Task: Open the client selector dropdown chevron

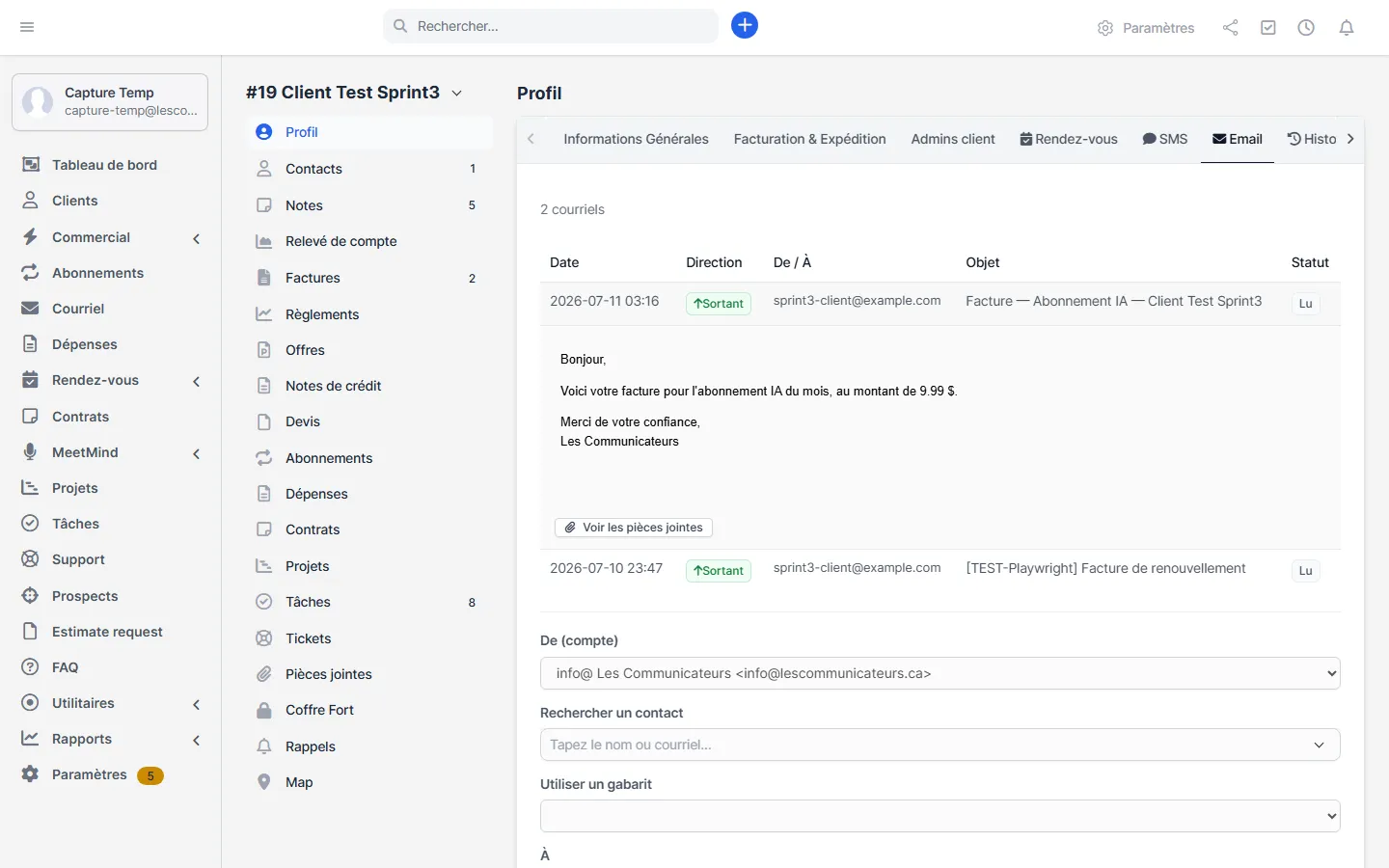Action: (457, 94)
